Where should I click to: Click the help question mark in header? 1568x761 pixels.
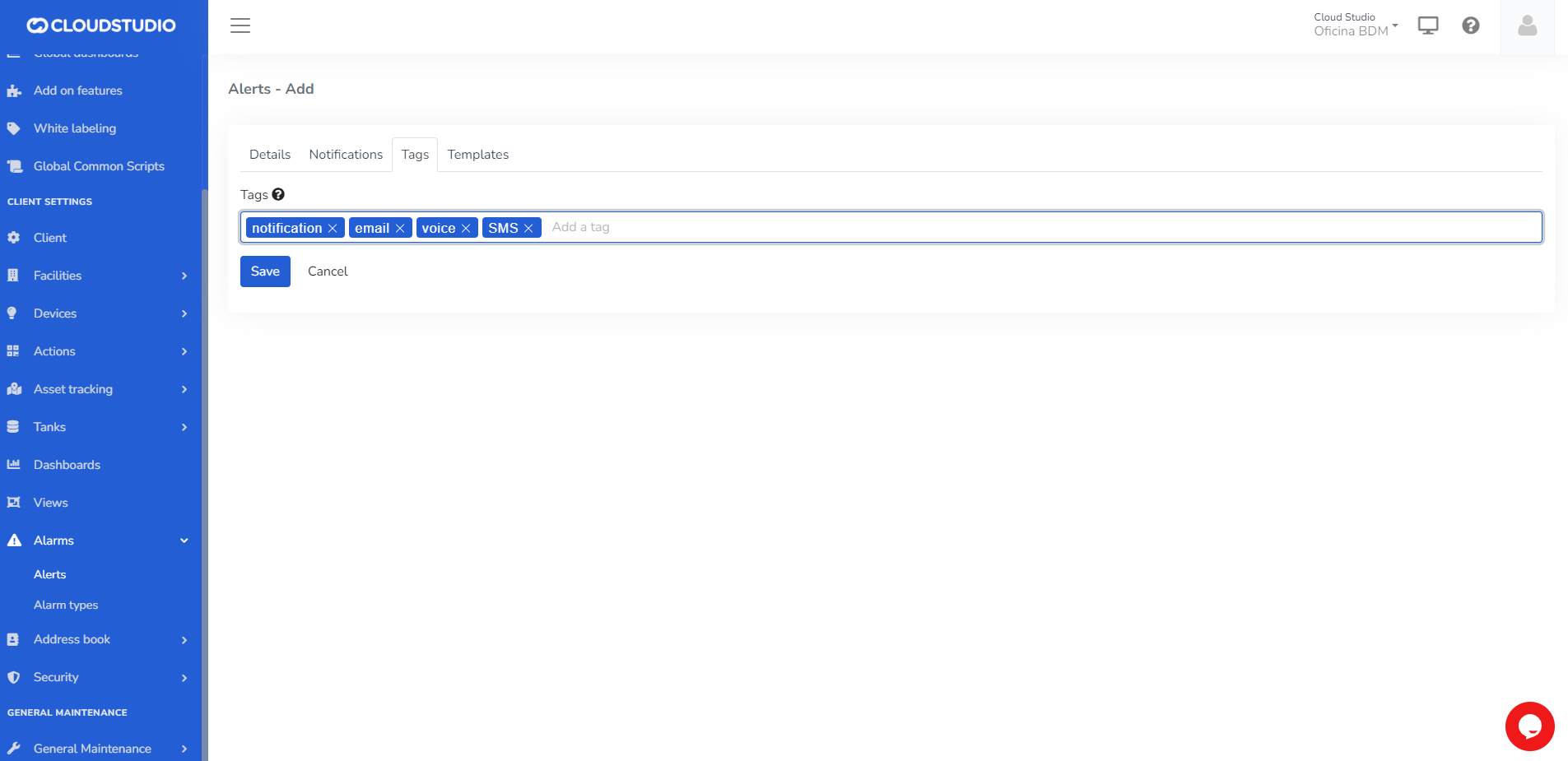click(1471, 26)
